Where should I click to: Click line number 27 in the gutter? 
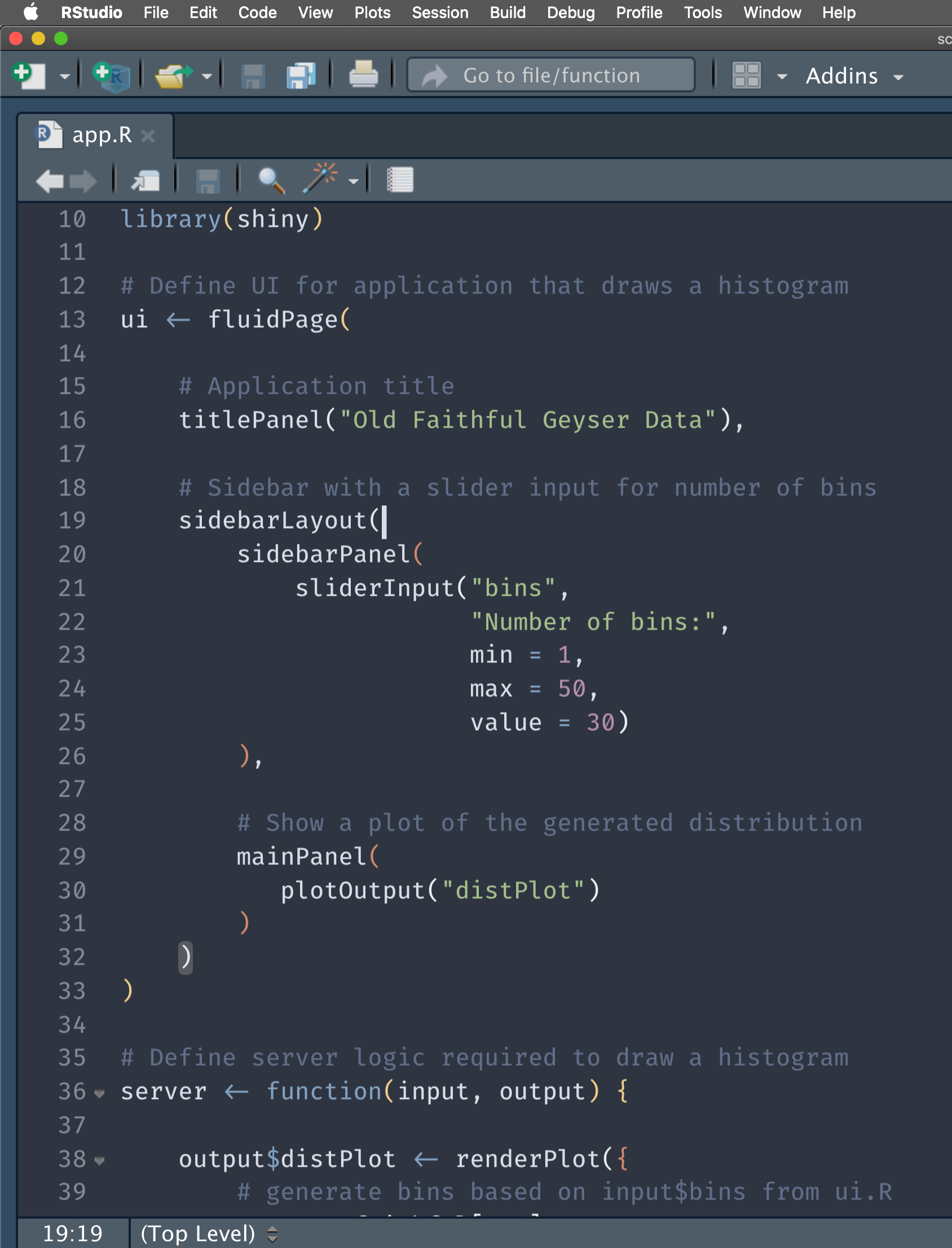pyautogui.click(x=72, y=789)
